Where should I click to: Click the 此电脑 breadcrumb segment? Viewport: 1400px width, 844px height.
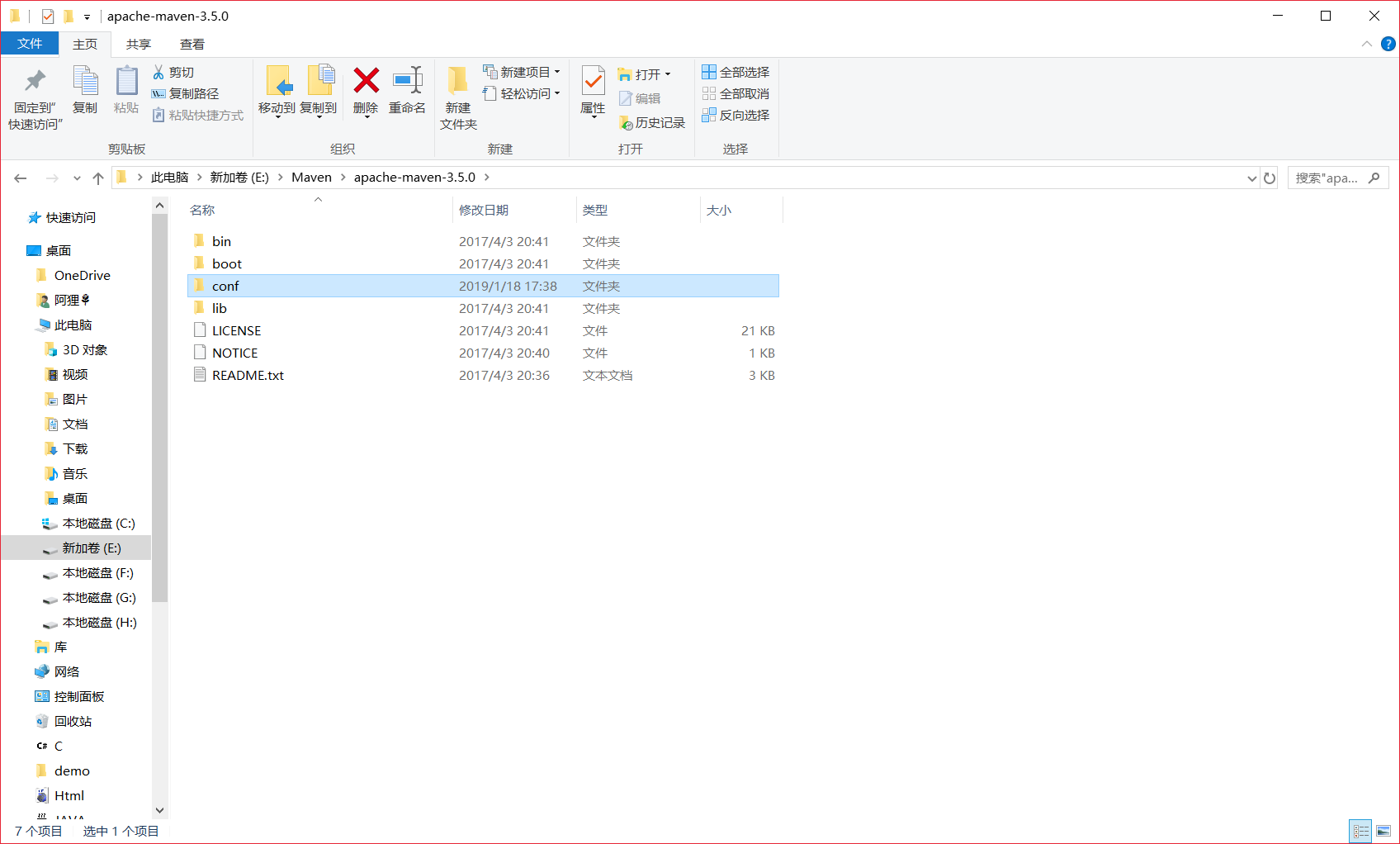click(x=169, y=178)
